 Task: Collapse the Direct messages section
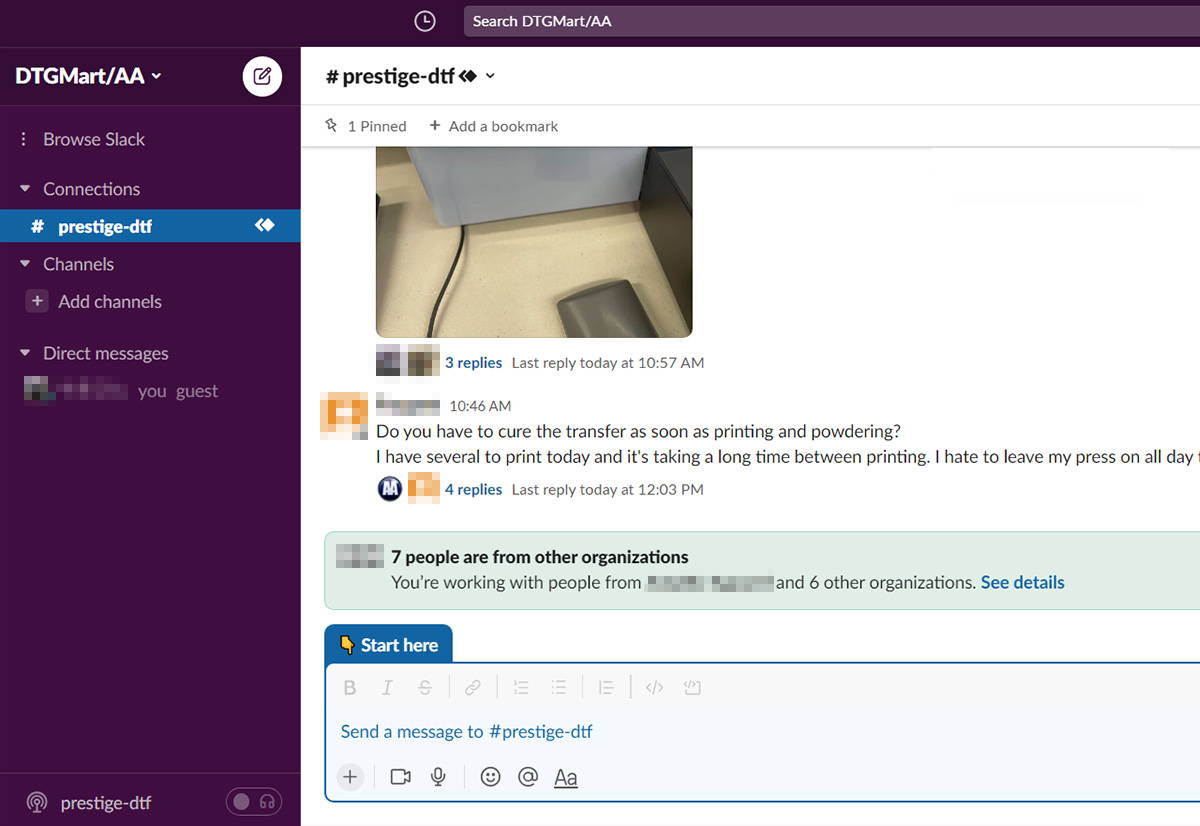click(x=26, y=353)
